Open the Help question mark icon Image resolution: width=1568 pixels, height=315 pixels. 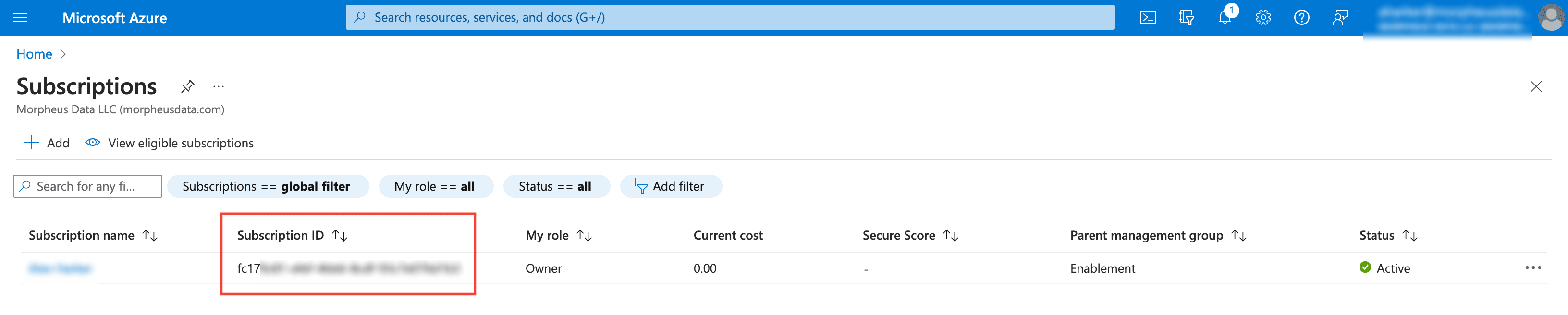tap(1301, 18)
